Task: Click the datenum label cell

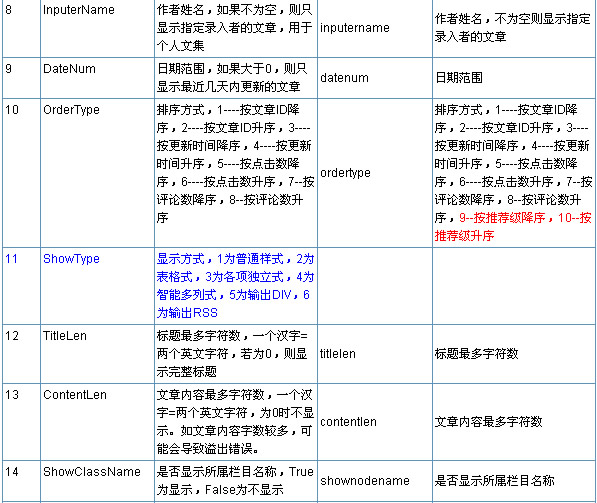Action: point(375,78)
